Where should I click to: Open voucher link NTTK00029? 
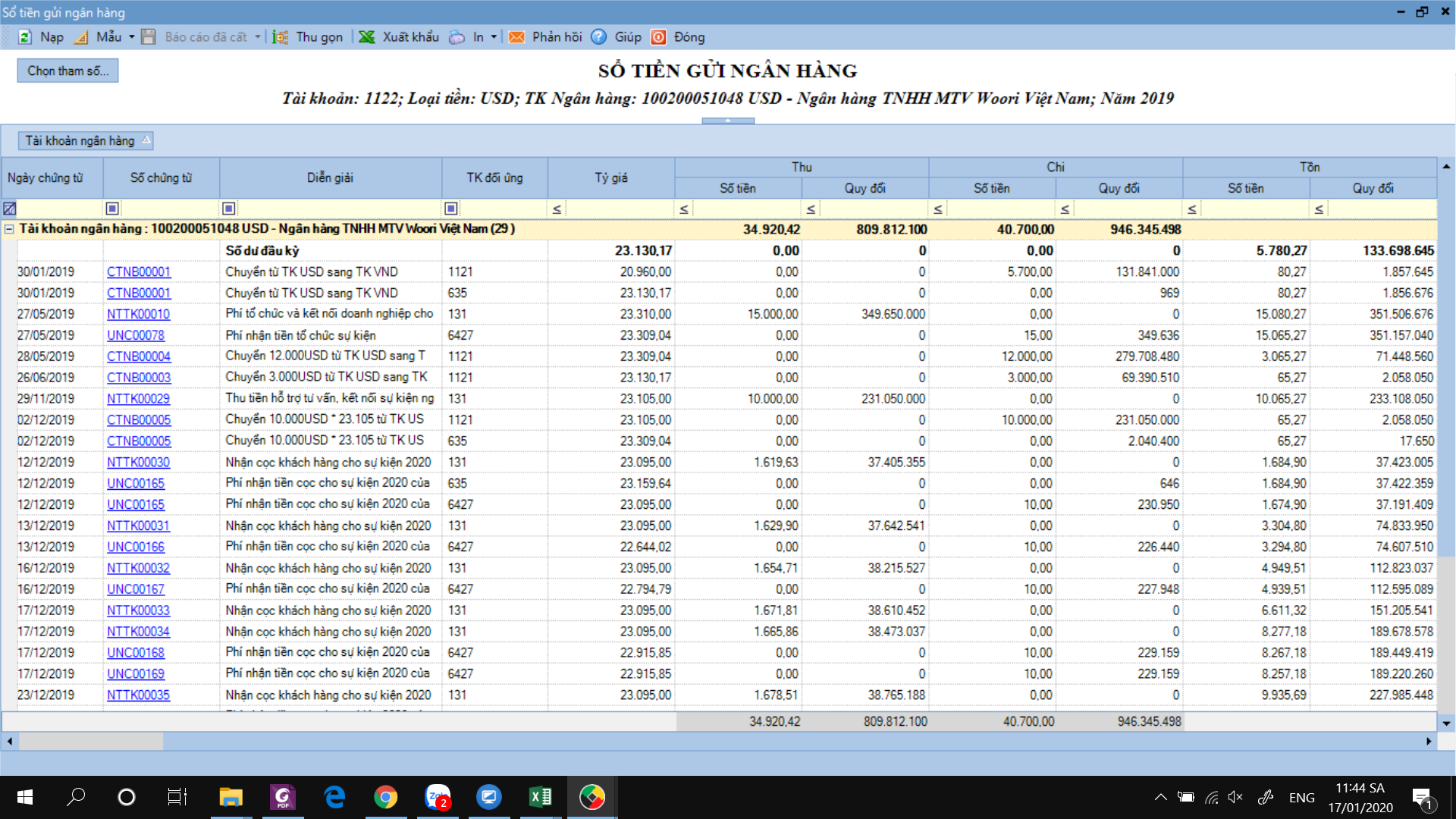(138, 399)
